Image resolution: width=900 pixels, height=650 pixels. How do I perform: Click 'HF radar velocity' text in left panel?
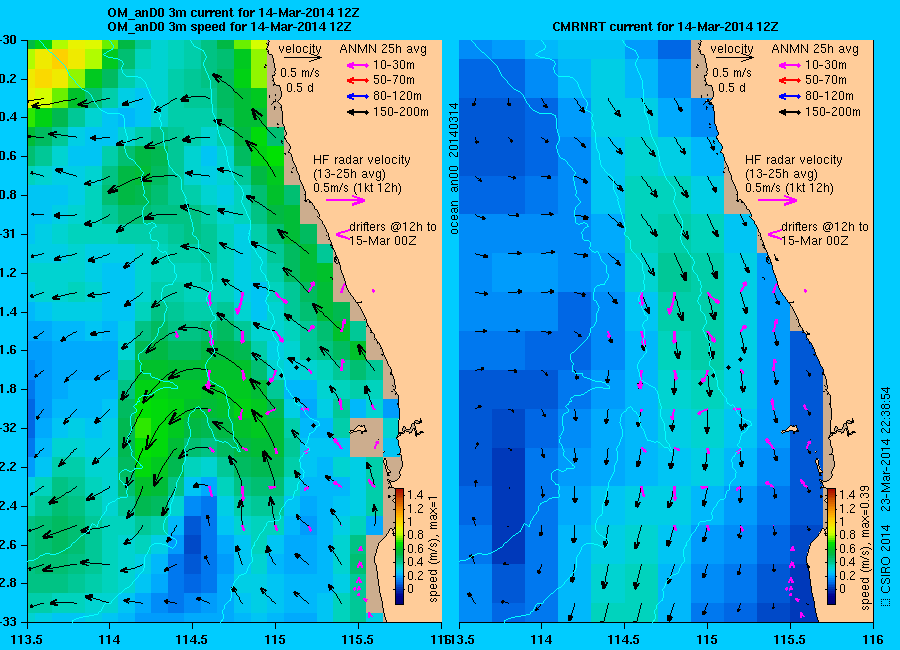click(362, 160)
